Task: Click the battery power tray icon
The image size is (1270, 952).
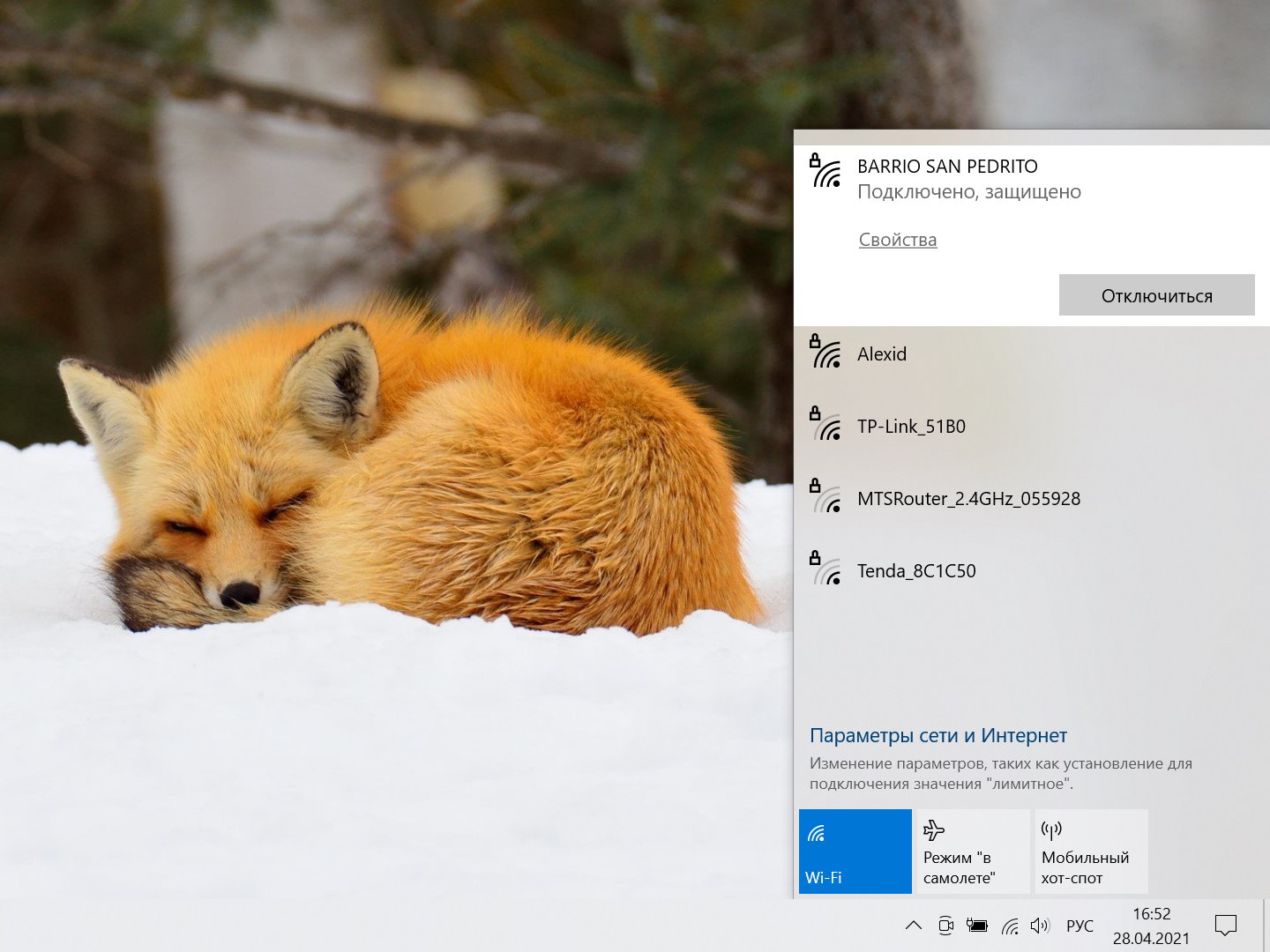Action: point(977,926)
